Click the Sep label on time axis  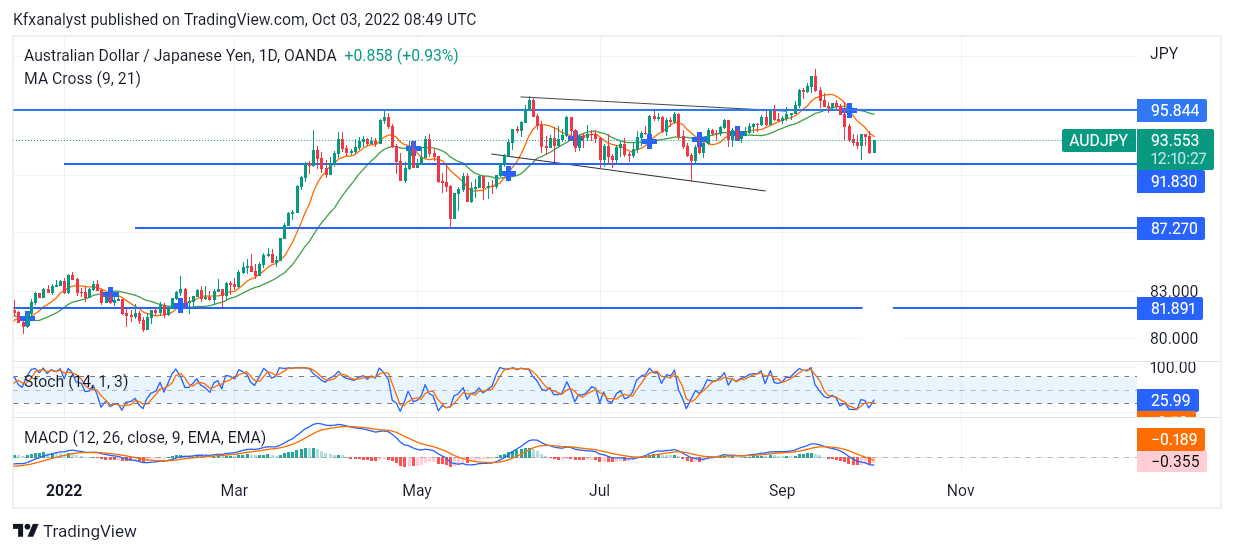pos(782,490)
